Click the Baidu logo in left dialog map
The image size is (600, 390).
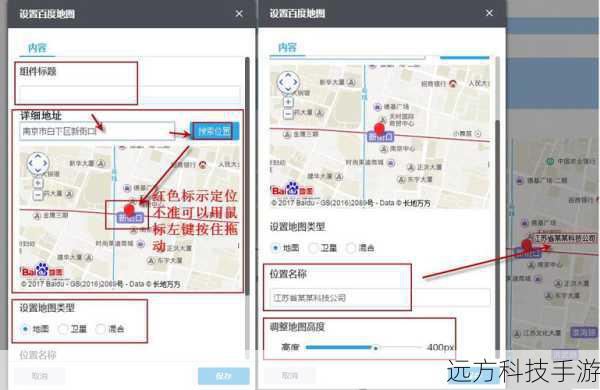42,271
